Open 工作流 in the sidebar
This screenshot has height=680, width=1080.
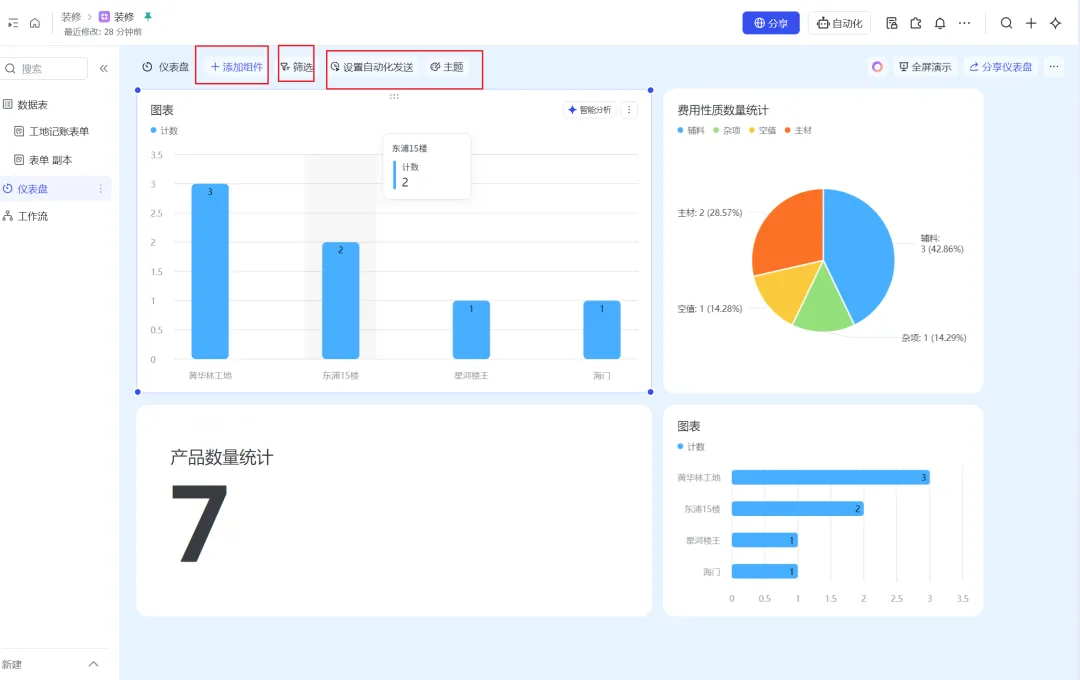coord(25,216)
